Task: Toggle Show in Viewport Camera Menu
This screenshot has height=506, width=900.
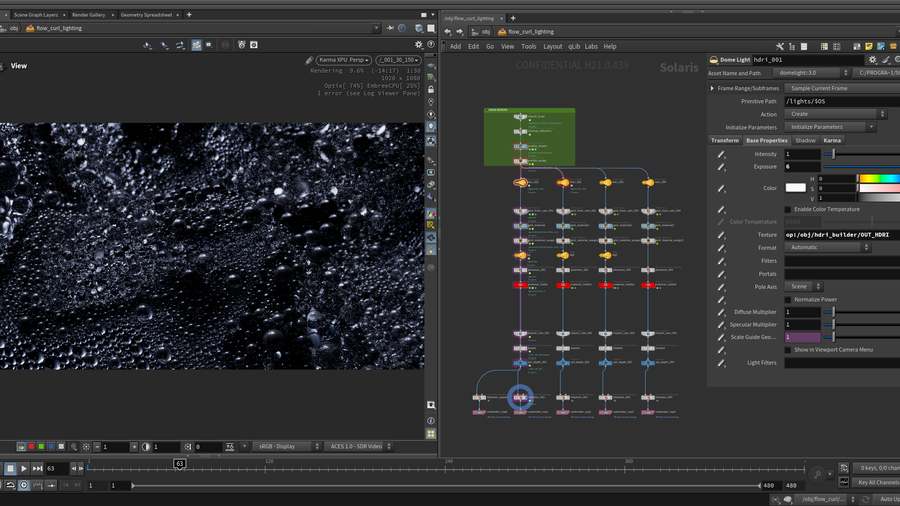Action: pyautogui.click(x=788, y=350)
